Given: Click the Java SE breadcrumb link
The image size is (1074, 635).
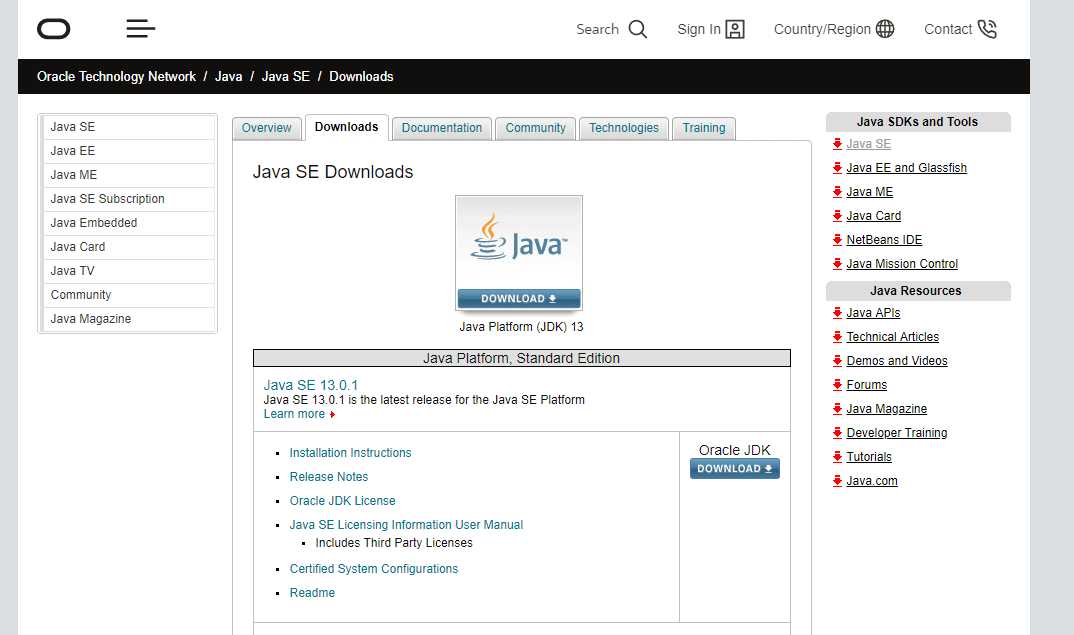Looking at the screenshot, I should pyautogui.click(x=286, y=77).
